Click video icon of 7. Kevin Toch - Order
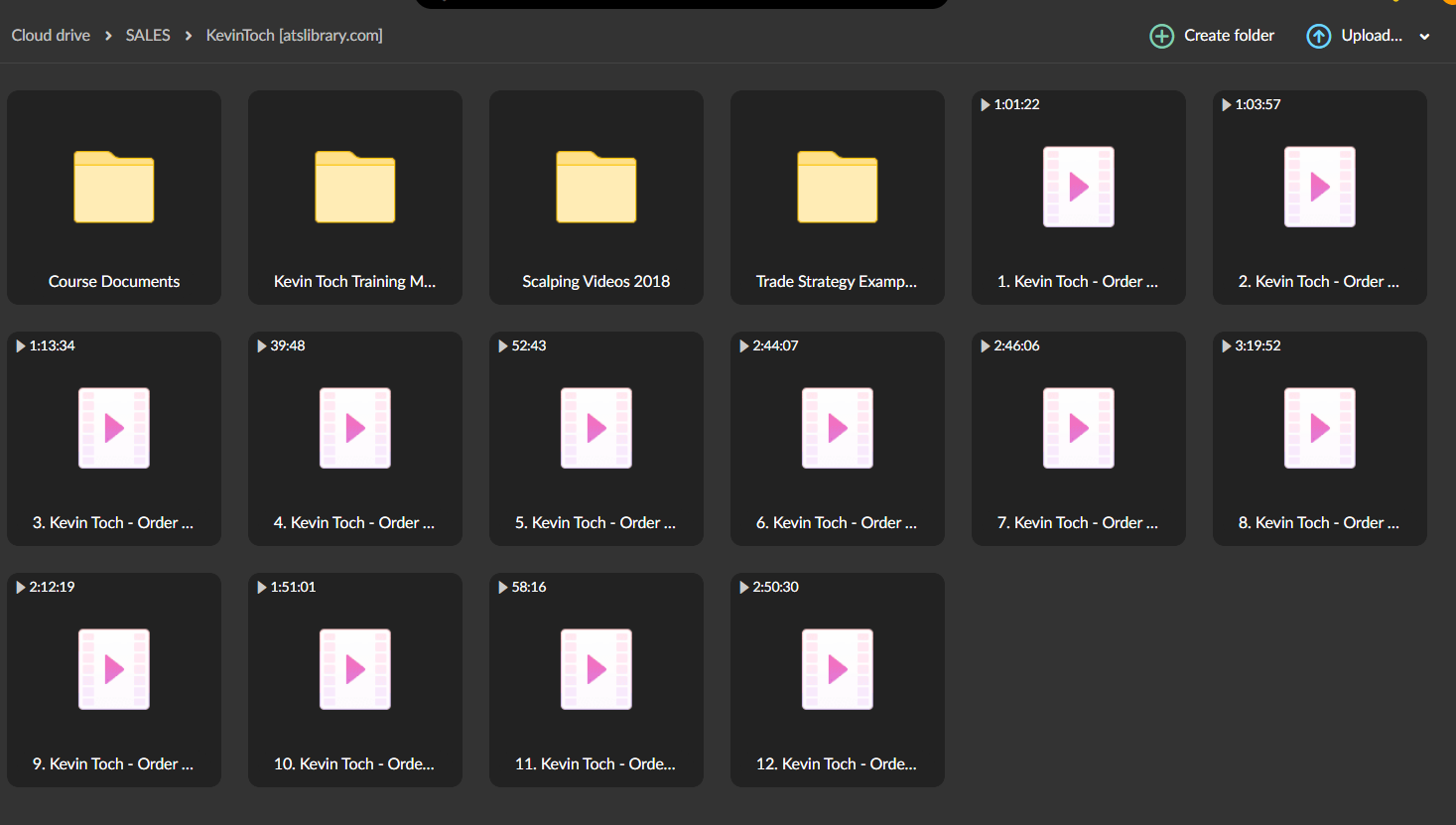The height and width of the screenshot is (825, 1456). 1079,428
